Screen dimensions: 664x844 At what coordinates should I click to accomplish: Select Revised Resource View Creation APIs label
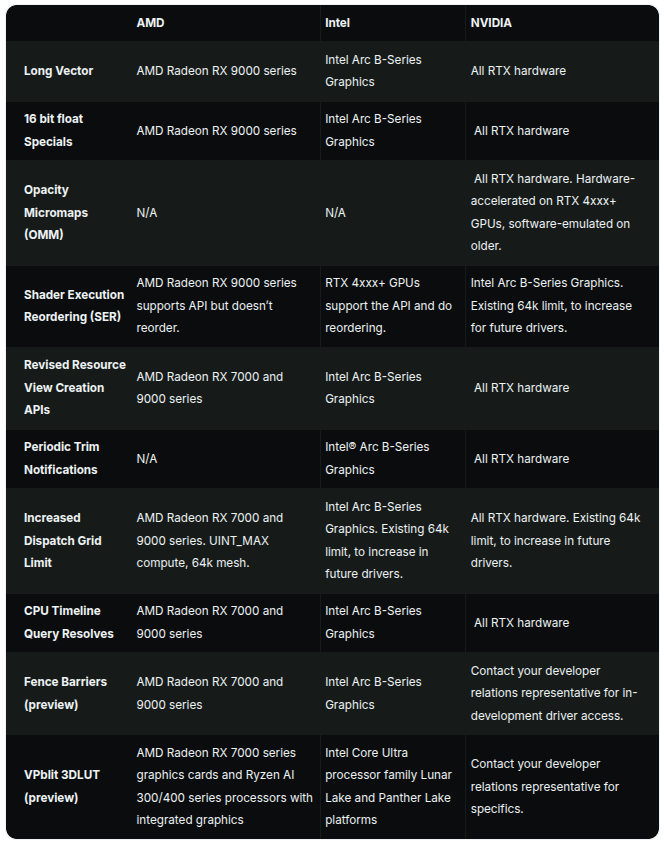(74, 387)
